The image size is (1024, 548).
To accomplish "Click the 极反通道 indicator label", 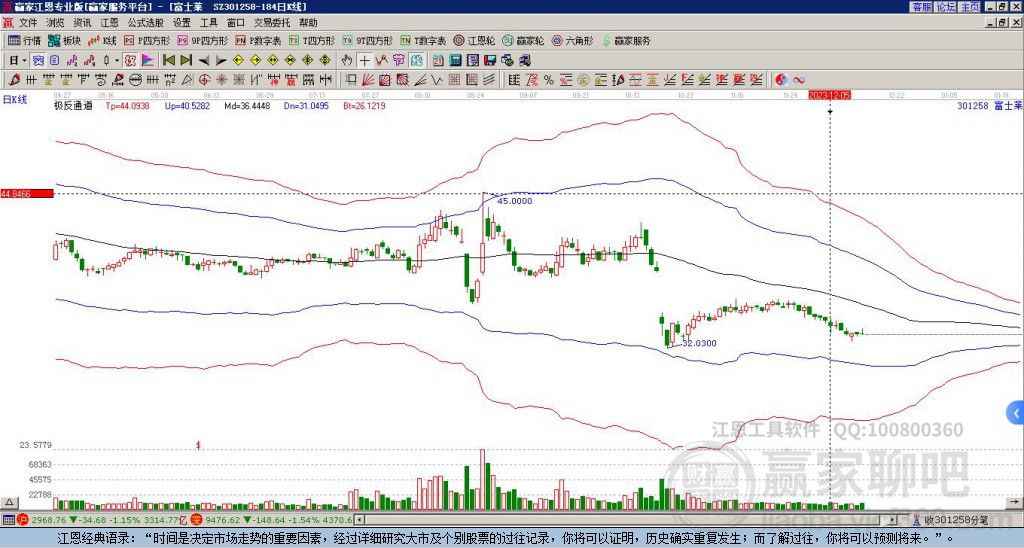I will click(73, 105).
